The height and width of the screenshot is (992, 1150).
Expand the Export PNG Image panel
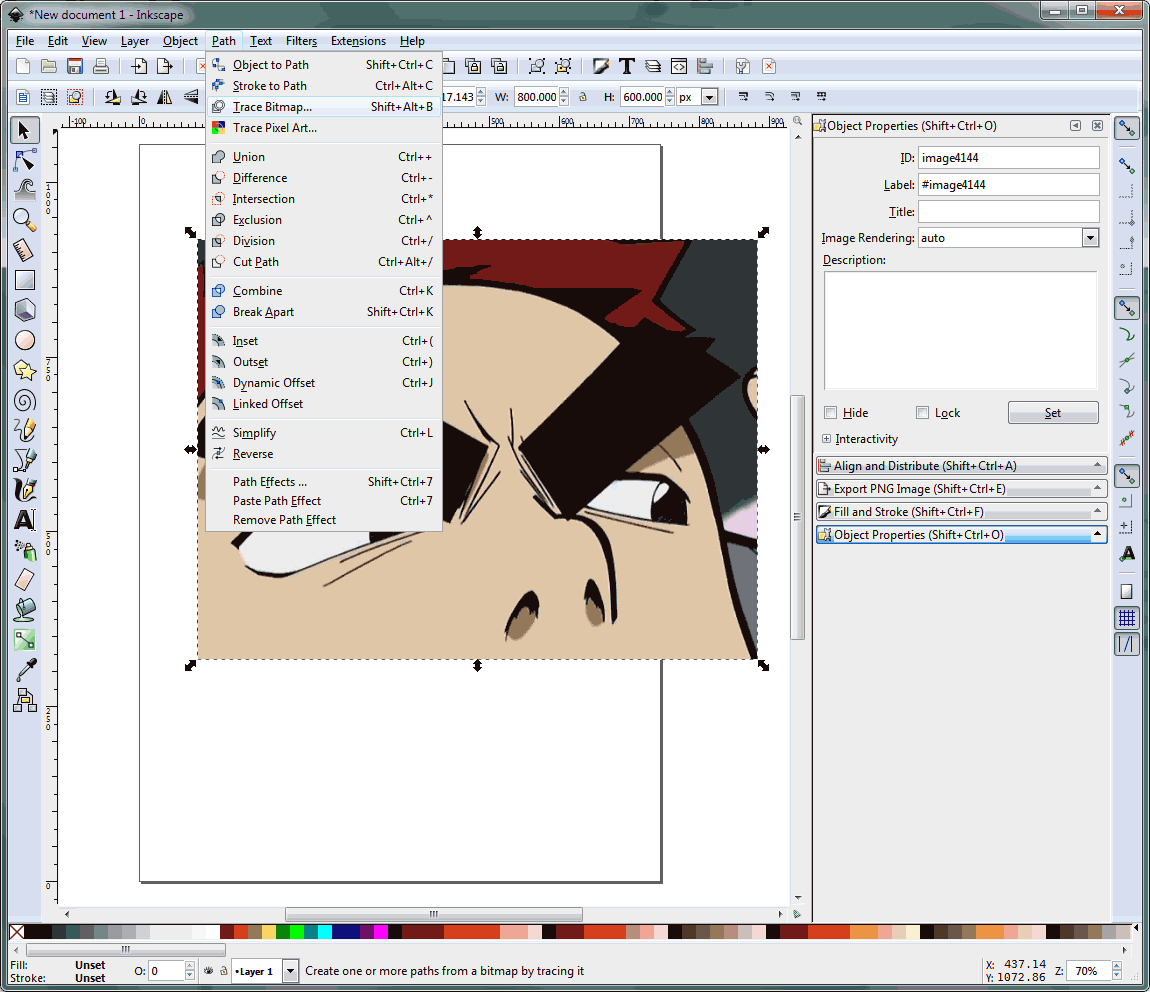961,488
